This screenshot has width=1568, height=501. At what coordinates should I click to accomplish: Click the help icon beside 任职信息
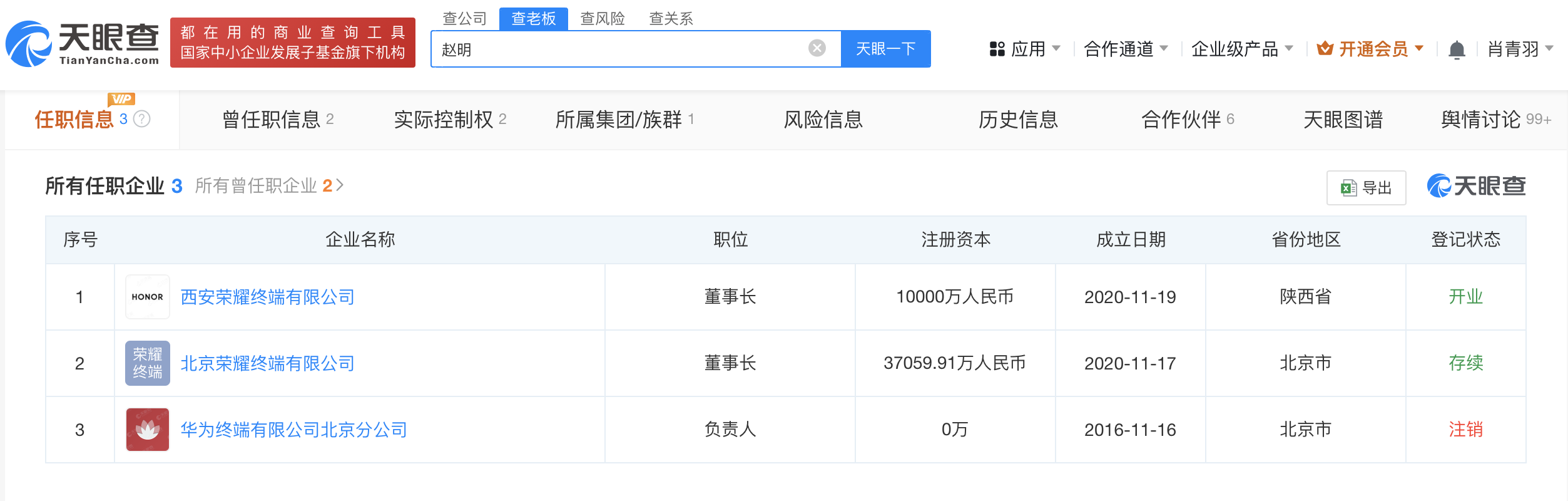click(x=143, y=119)
